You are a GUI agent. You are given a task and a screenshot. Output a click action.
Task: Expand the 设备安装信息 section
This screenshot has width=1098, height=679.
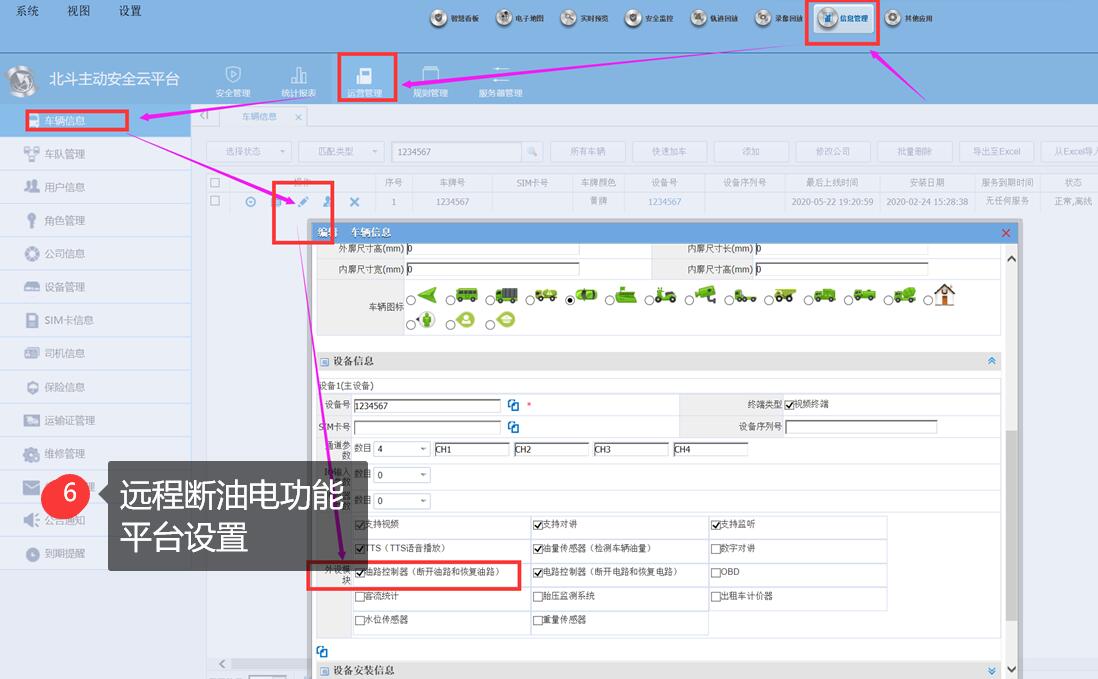(x=991, y=670)
